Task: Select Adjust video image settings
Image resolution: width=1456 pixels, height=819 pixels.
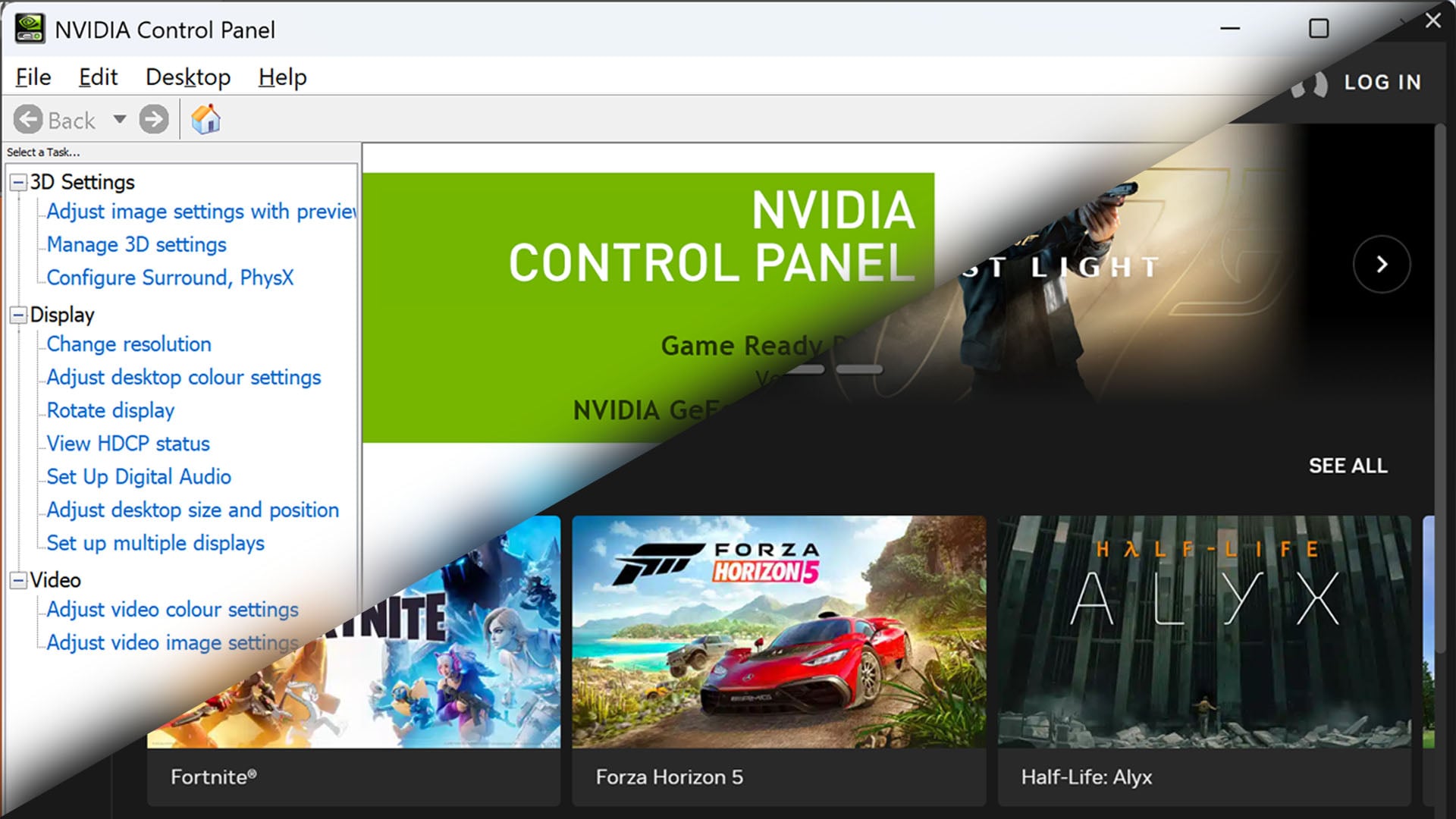Action: point(172,643)
